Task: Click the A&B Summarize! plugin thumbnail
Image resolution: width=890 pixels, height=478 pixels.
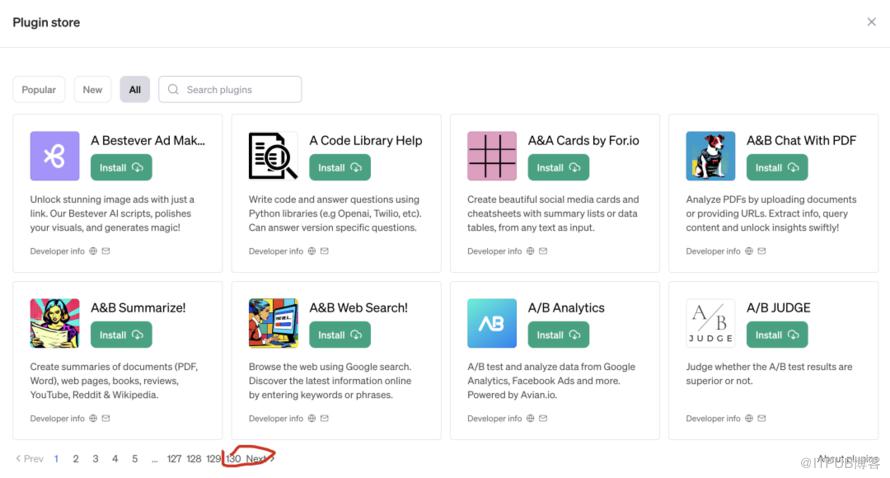Action: click(x=54, y=323)
